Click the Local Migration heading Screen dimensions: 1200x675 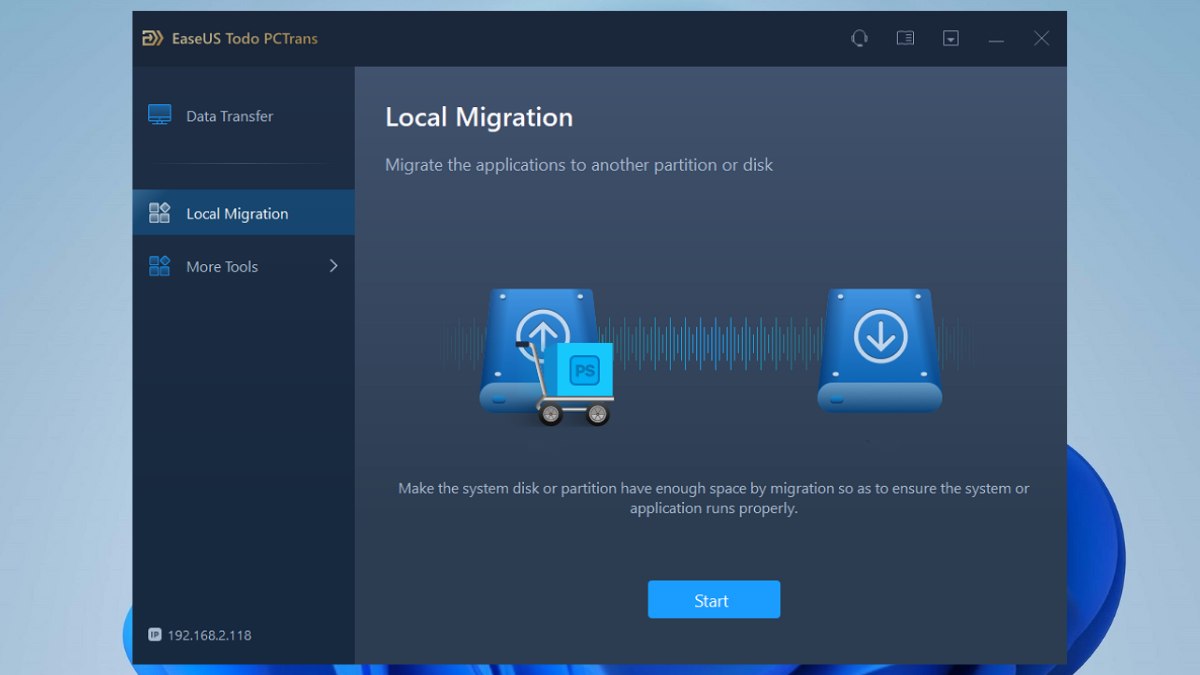pos(479,117)
